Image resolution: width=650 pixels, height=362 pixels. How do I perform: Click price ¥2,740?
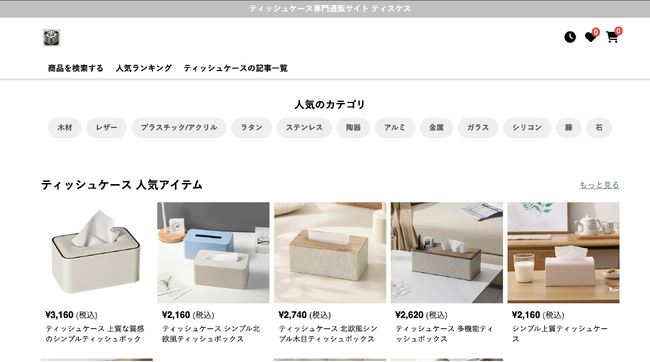[x=293, y=315]
